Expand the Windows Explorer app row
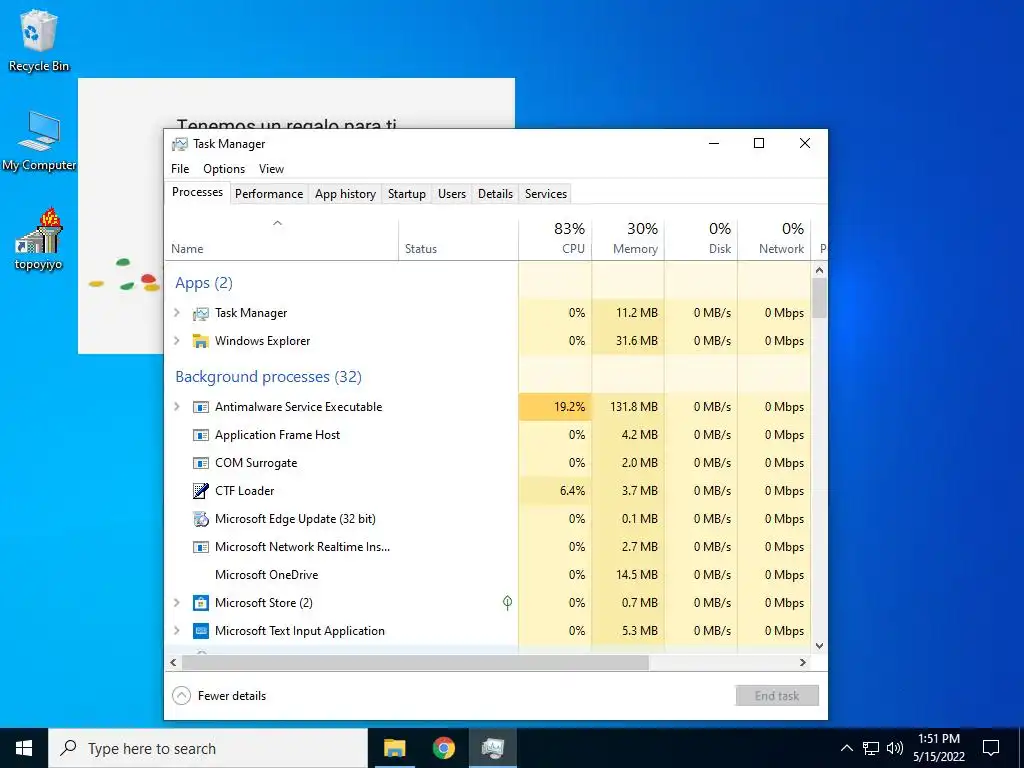Screen dimensions: 1024x768 pos(176,341)
